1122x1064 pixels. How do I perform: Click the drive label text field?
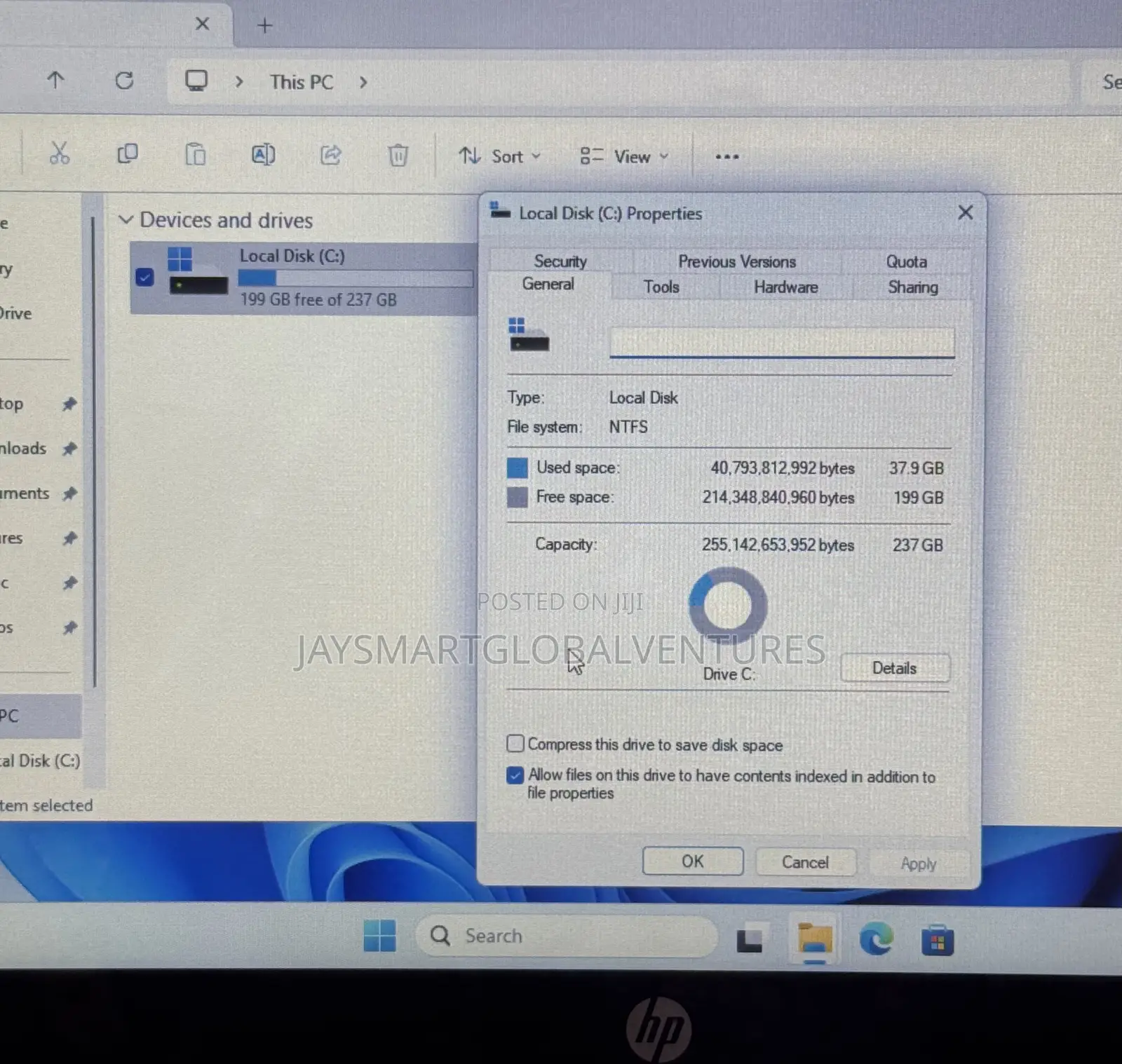click(782, 342)
